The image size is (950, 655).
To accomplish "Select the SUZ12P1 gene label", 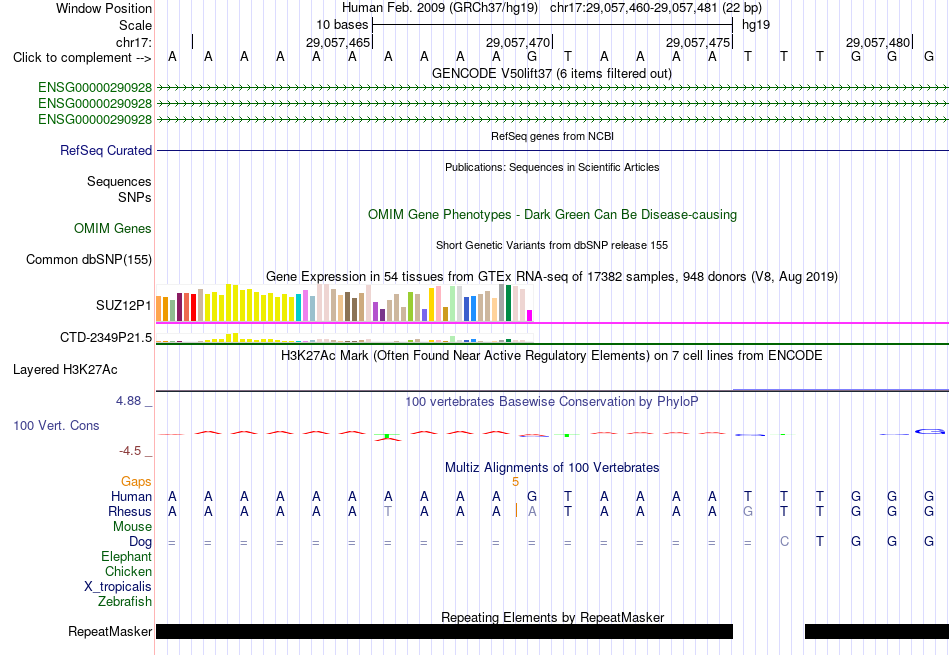I will 124,305.
